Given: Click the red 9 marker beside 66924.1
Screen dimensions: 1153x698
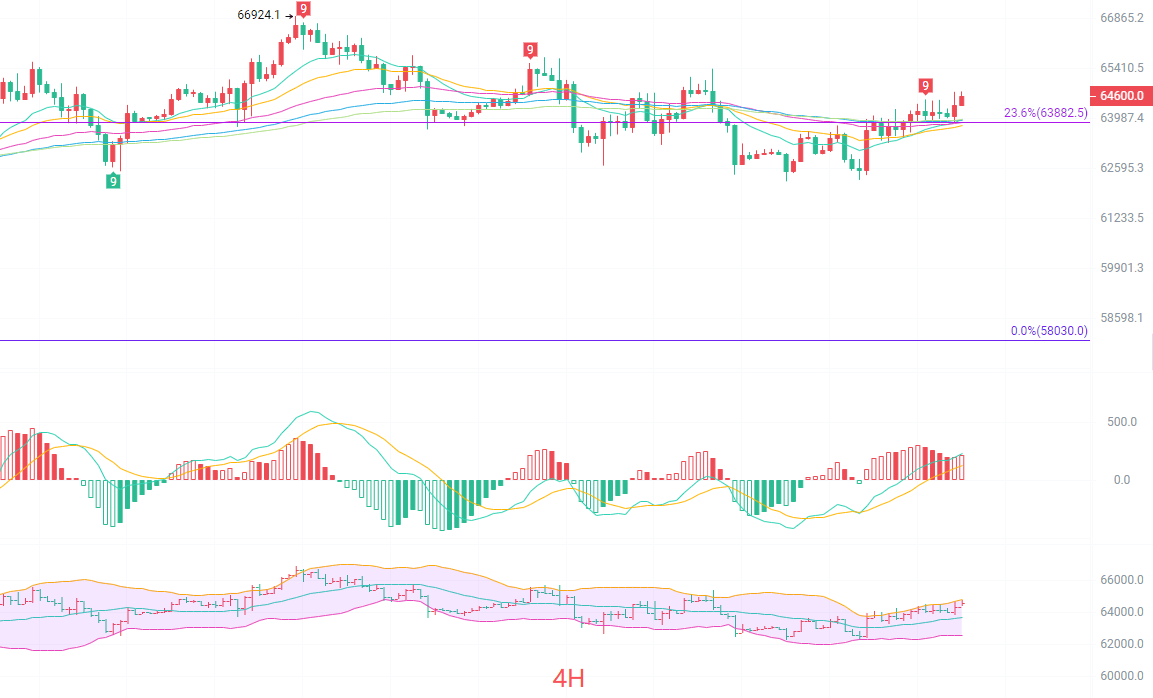Looking at the screenshot, I should (303, 9).
